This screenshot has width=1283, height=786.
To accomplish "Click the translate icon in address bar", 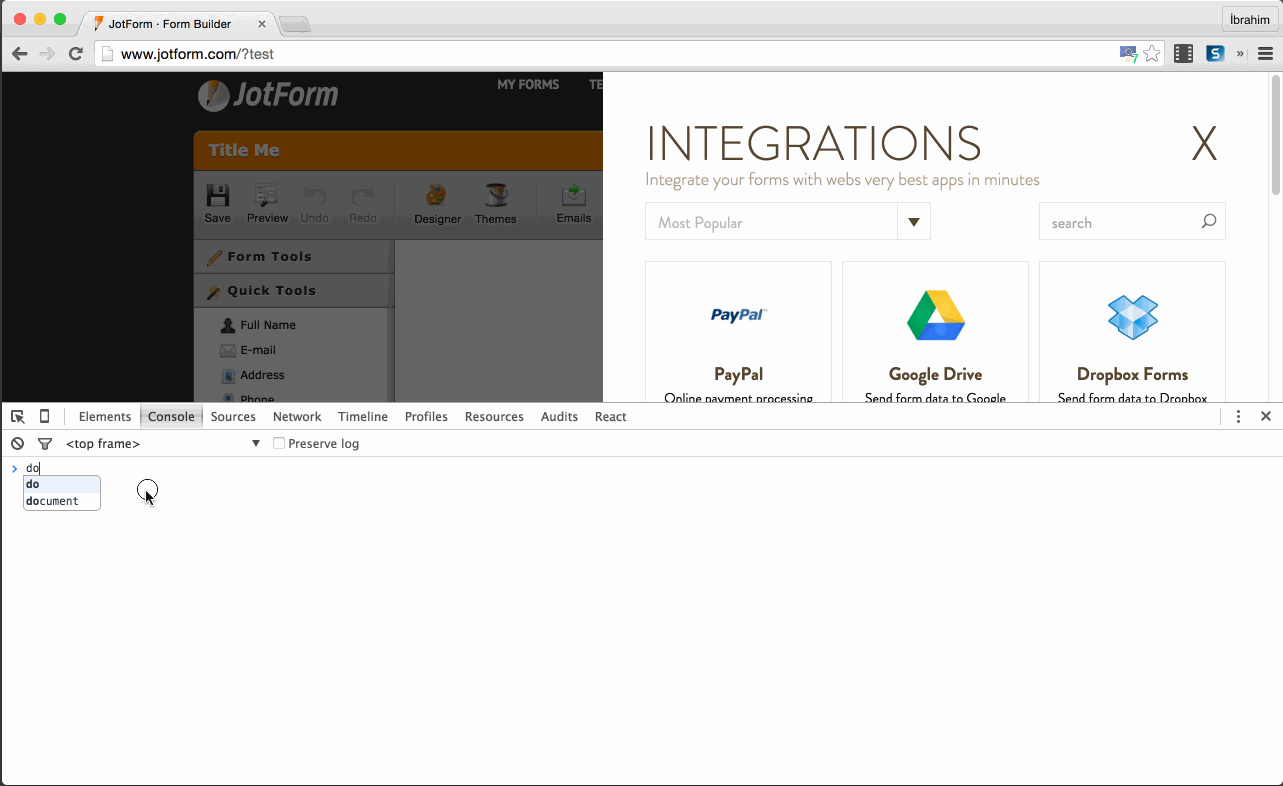I will pos(1128,54).
